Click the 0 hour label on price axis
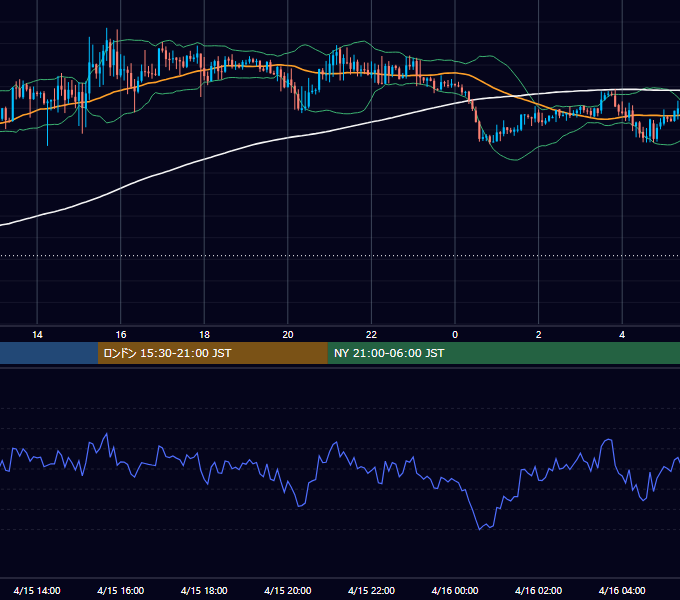This screenshot has height=600, width=680. pos(455,335)
